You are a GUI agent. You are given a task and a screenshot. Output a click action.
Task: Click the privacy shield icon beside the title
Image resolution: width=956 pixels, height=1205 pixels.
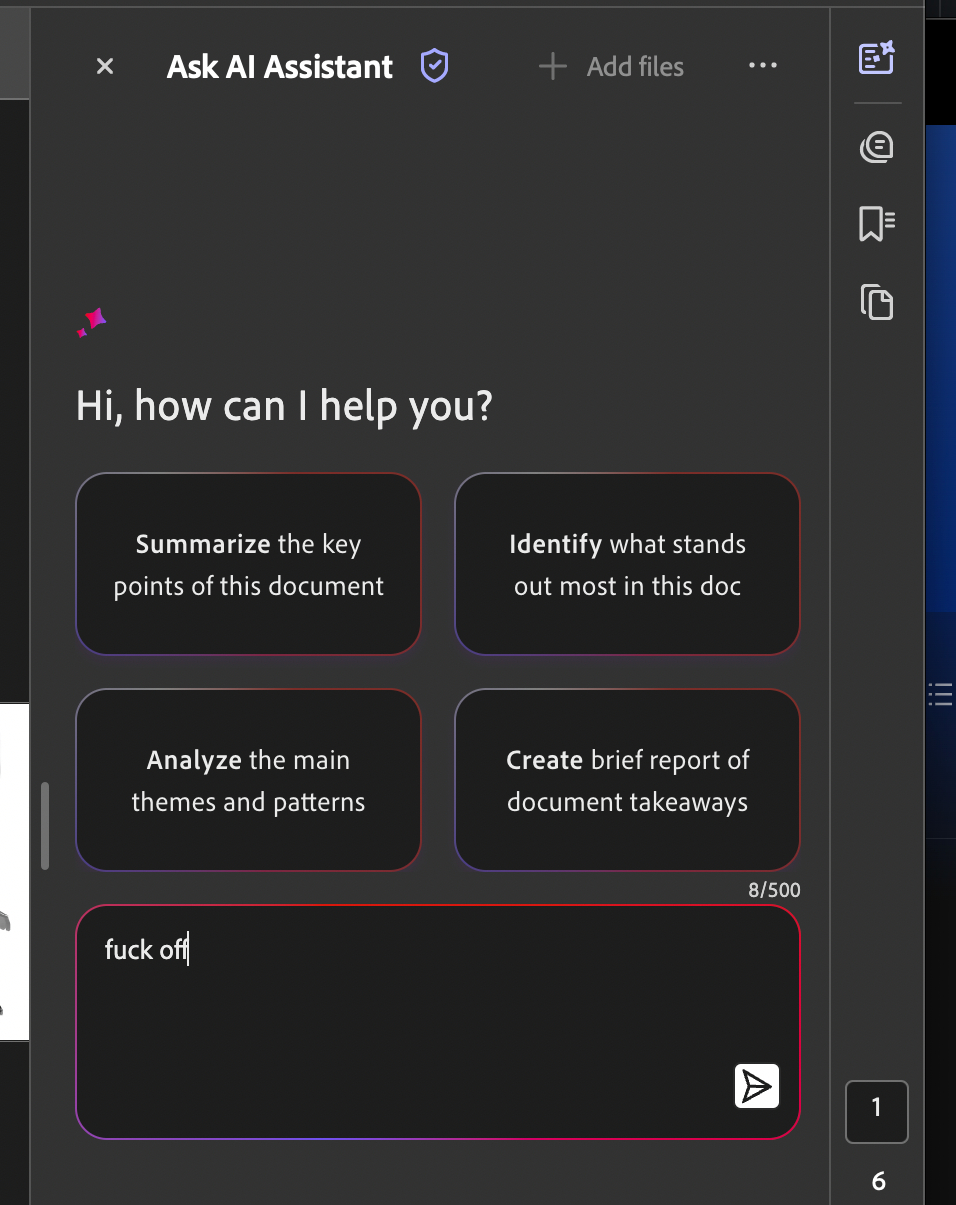pos(434,66)
